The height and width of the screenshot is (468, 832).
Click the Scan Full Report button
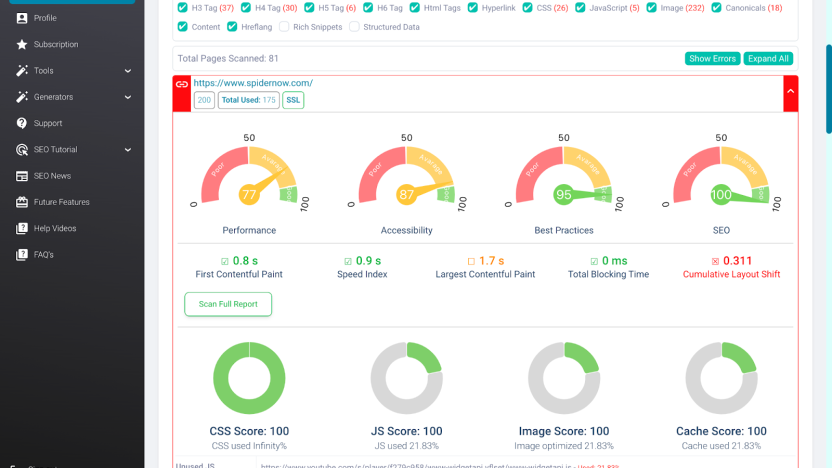(228, 304)
